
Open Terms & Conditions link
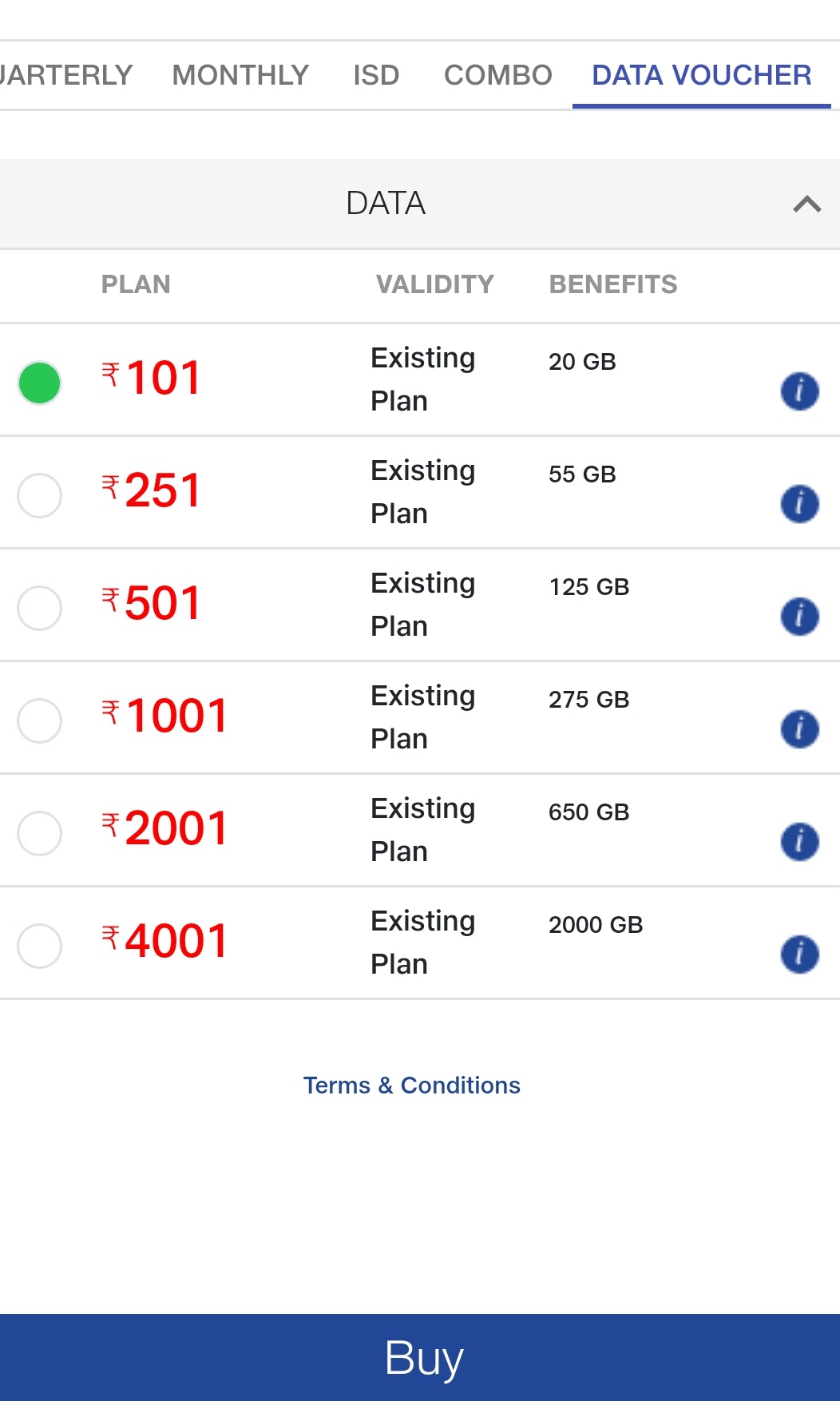coord(411,1085)
